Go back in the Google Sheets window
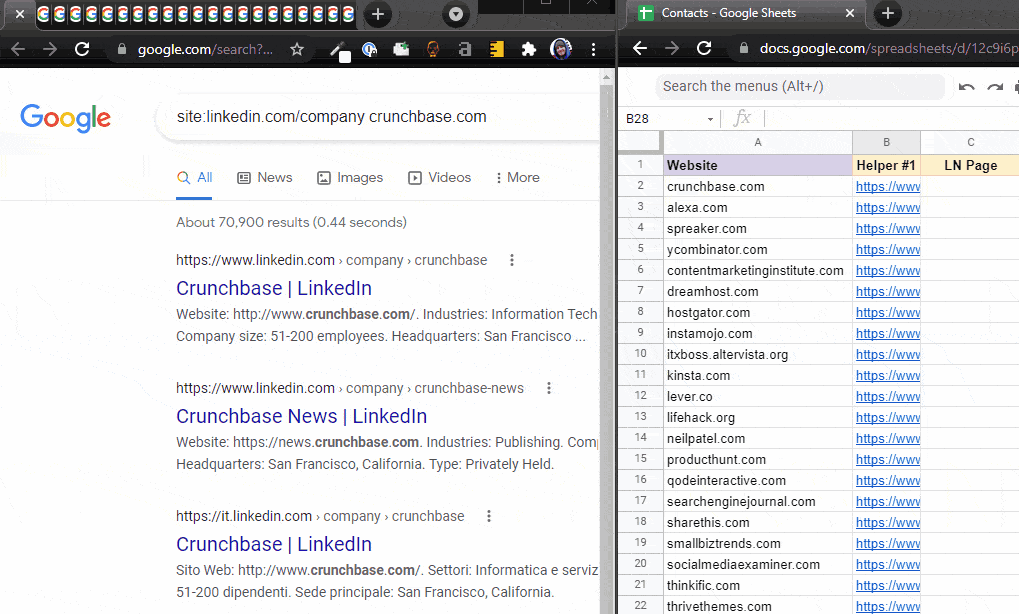The width and height of the screenshot is (1019, 614). [640, 48]
